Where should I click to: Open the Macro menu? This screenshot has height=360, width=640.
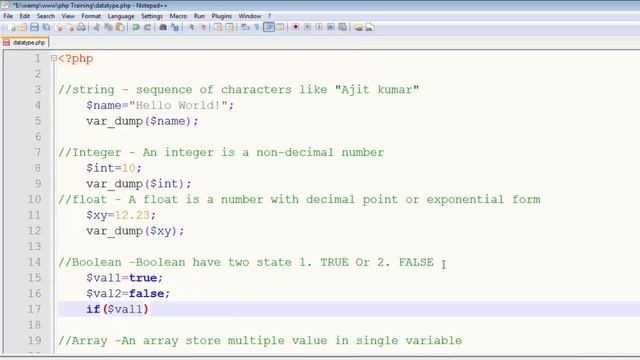pyautogui.click(x=178, y=16)
